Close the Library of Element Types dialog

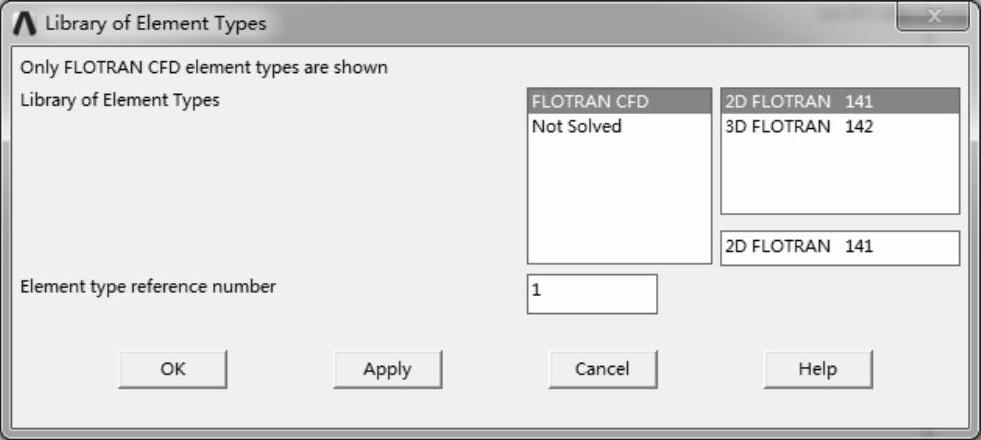tap(931, 18)
